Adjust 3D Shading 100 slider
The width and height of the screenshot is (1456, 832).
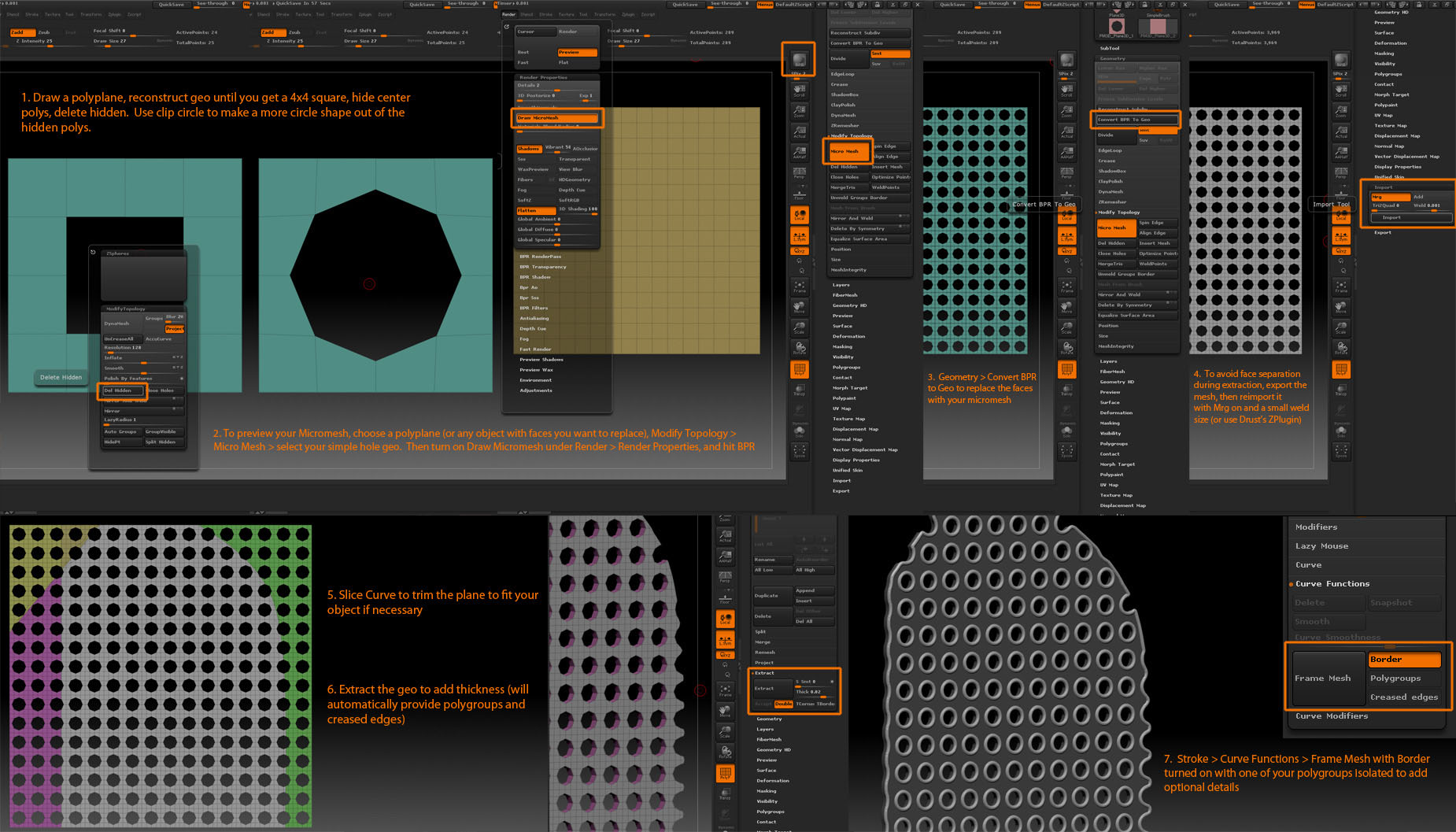[x=578, y=210]
